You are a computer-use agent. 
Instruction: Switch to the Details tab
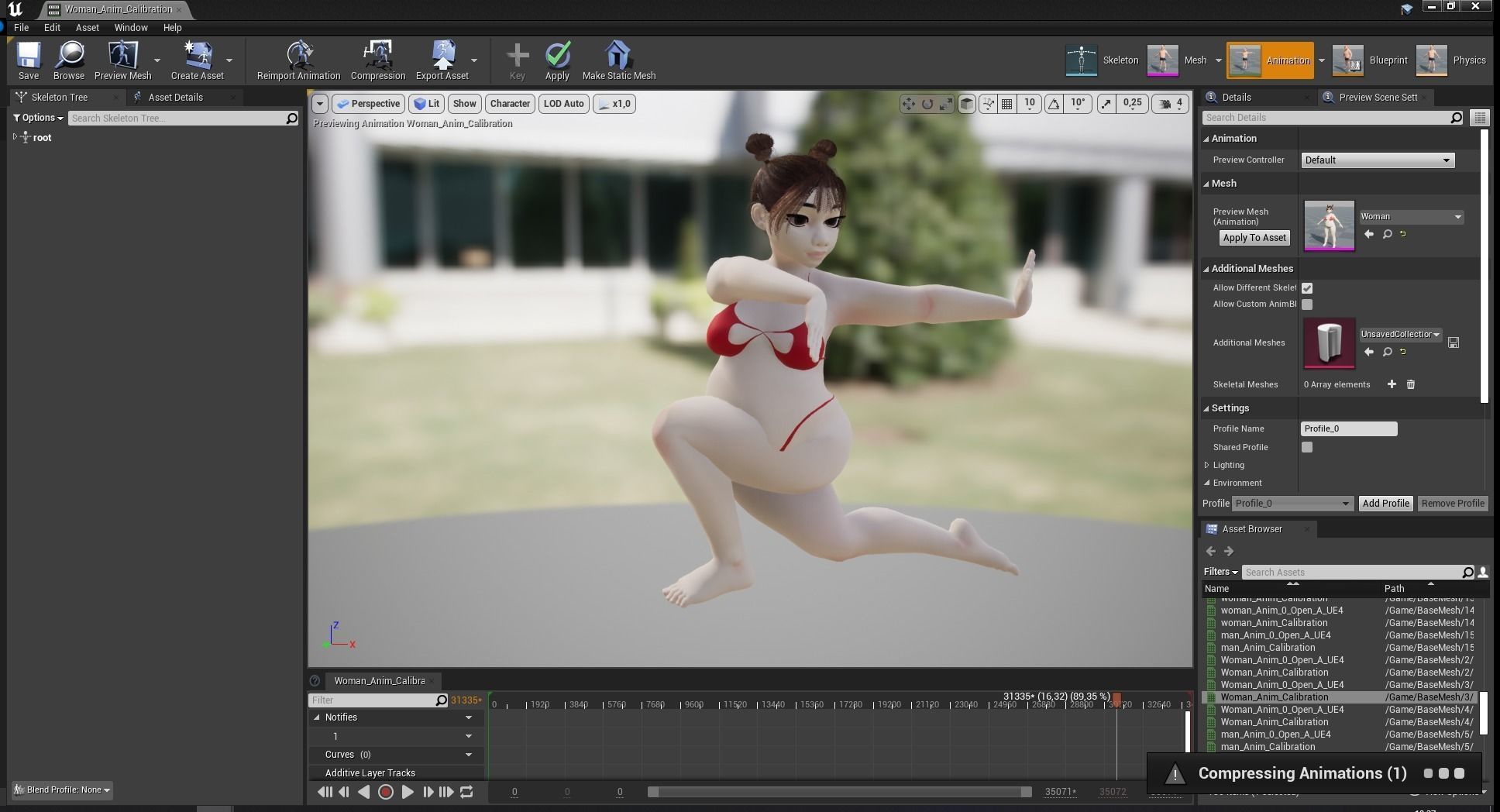pos(1237,97)
